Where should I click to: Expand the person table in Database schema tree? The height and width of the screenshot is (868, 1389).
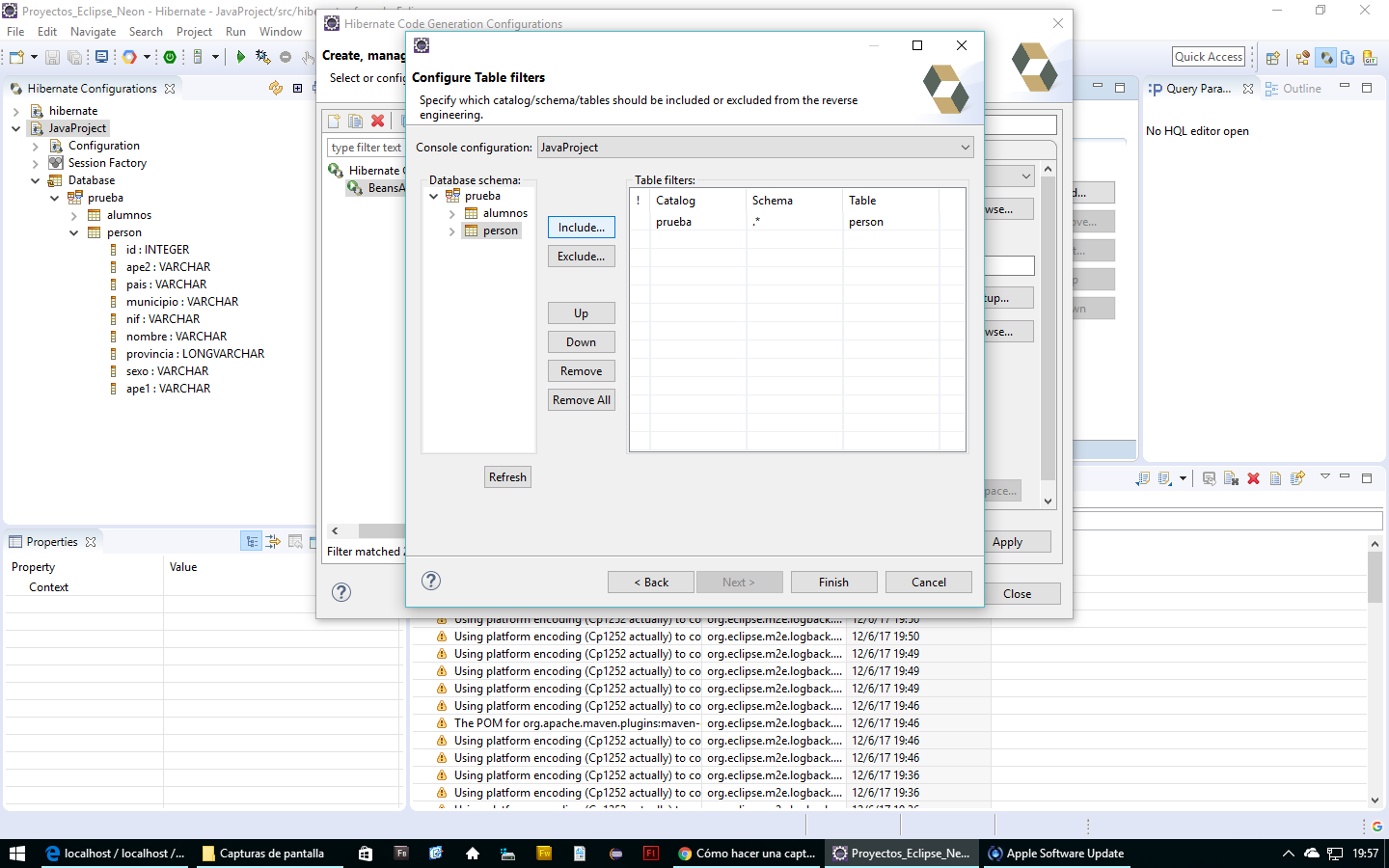[x=451, y=231]
